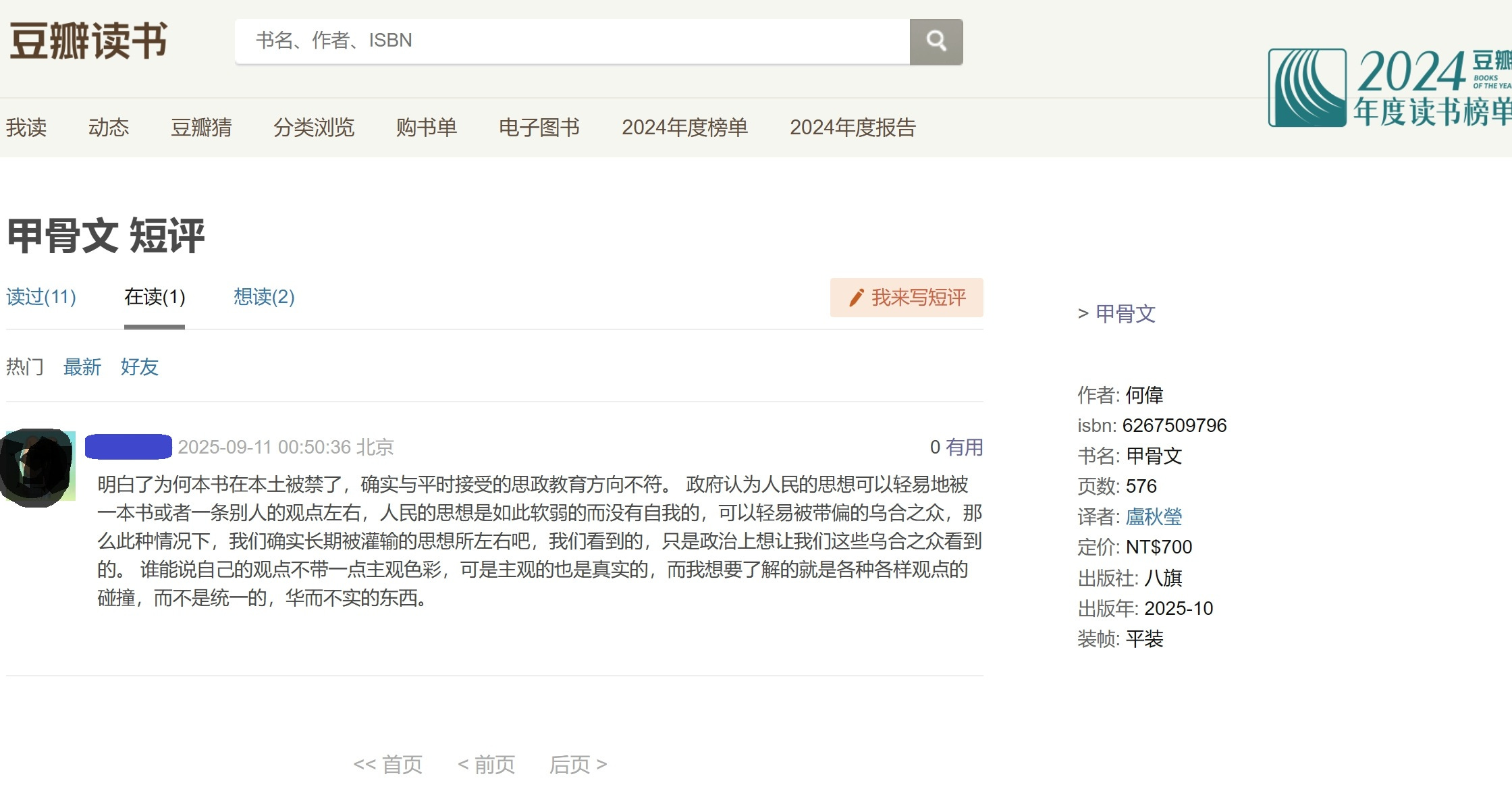The image size is (1512, 787).
Task: Open the reviewer's username link
Action: pyautogui.click(x=128, y=447)
